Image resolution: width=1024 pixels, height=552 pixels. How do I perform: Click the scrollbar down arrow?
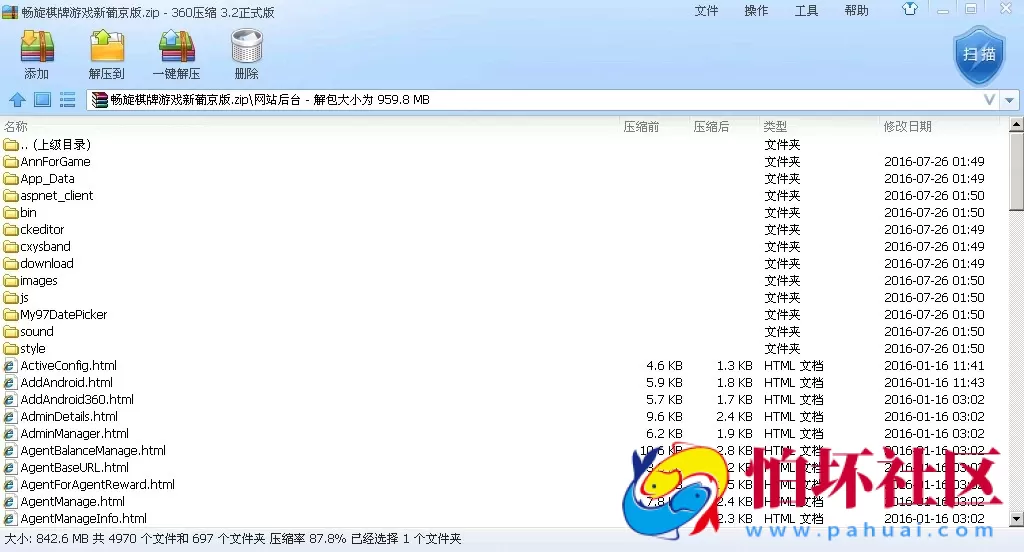tap(1016, 519)
